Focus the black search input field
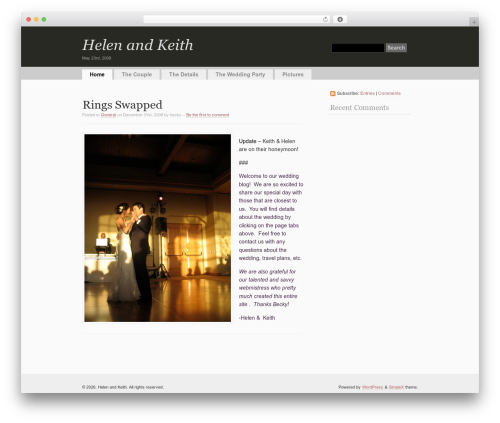The image size is (500, 423). (358, 48)
